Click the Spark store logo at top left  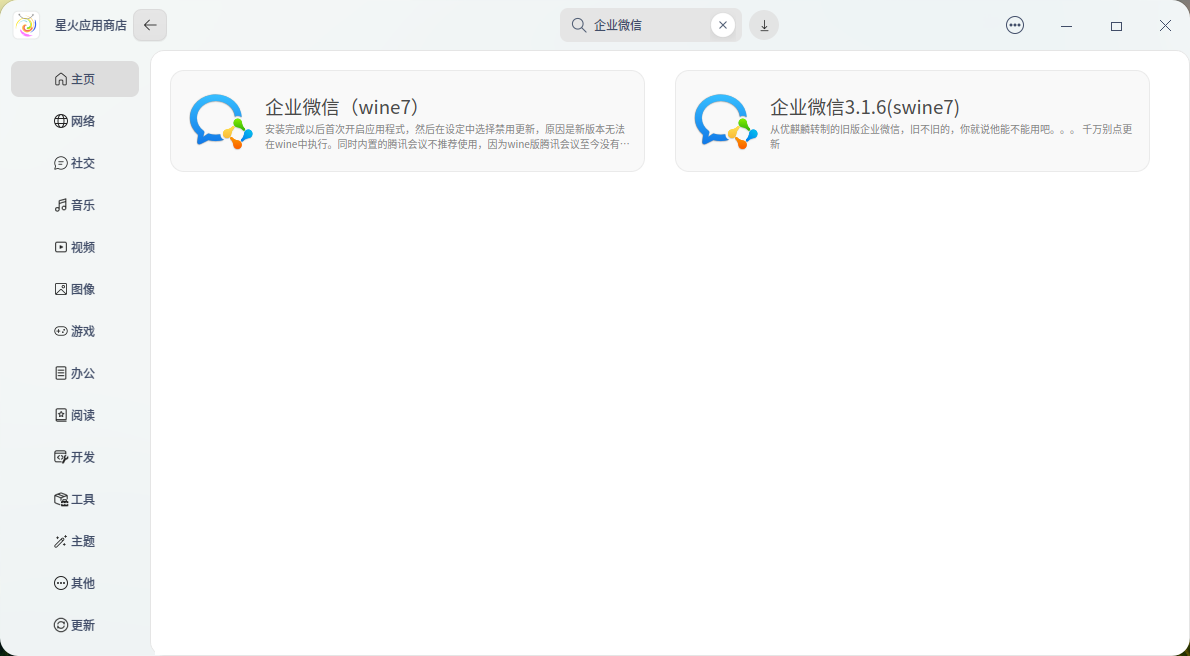[x=27, y=24]
